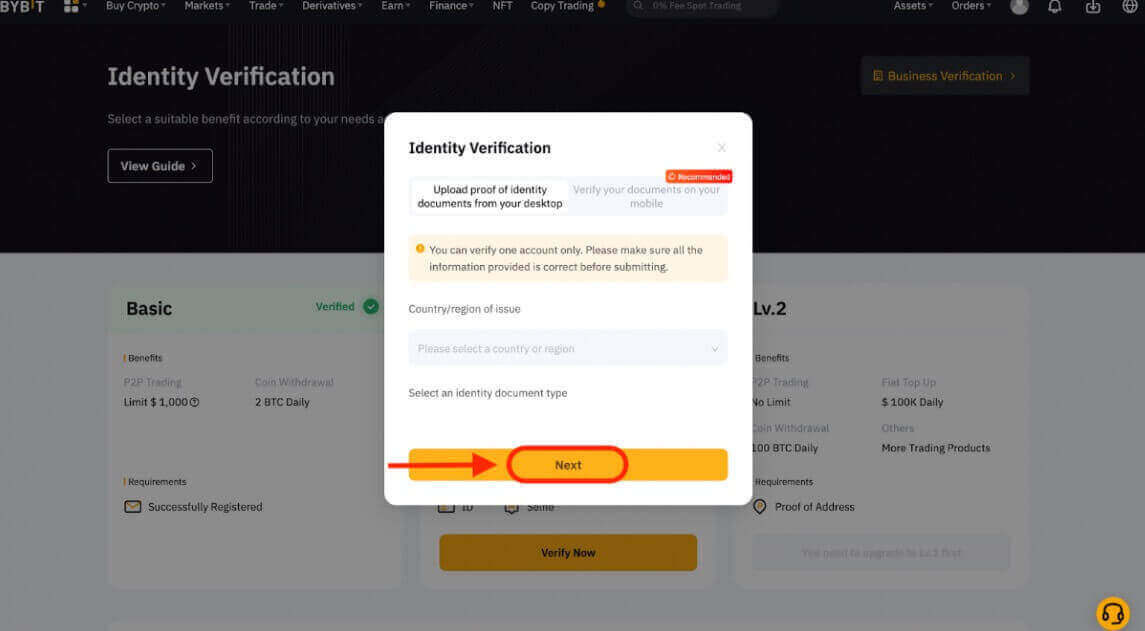Select 'Upload proof of identity documents from your desktop'
This screenshot has width=1145, height=631.
(488, 195)
